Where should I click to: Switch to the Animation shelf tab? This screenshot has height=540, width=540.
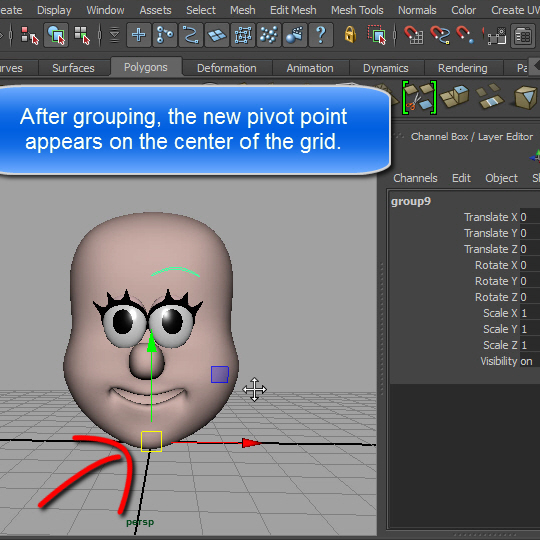[310, 68]
